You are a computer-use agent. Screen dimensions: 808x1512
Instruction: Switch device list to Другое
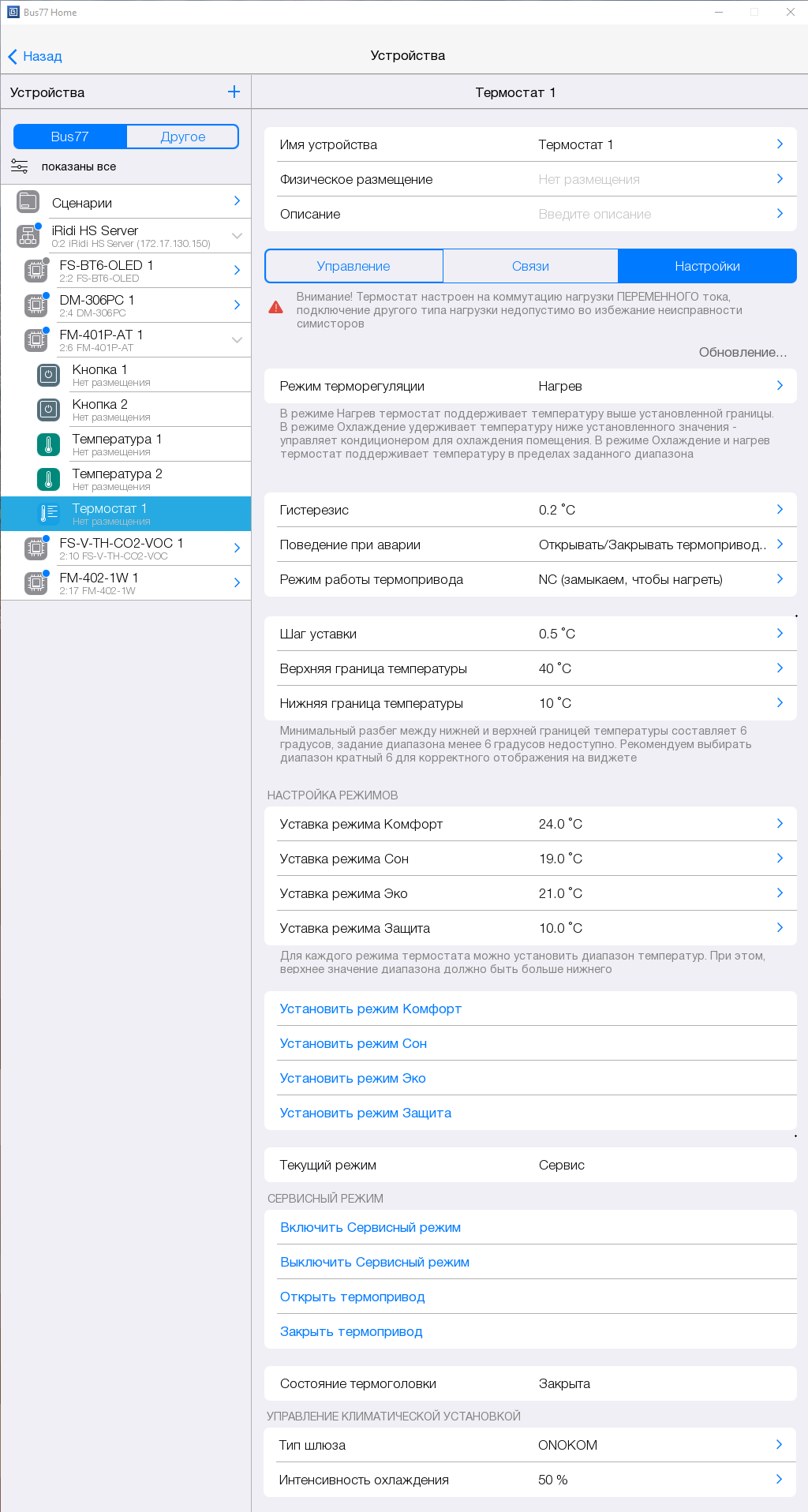click(x=182, y=137)
